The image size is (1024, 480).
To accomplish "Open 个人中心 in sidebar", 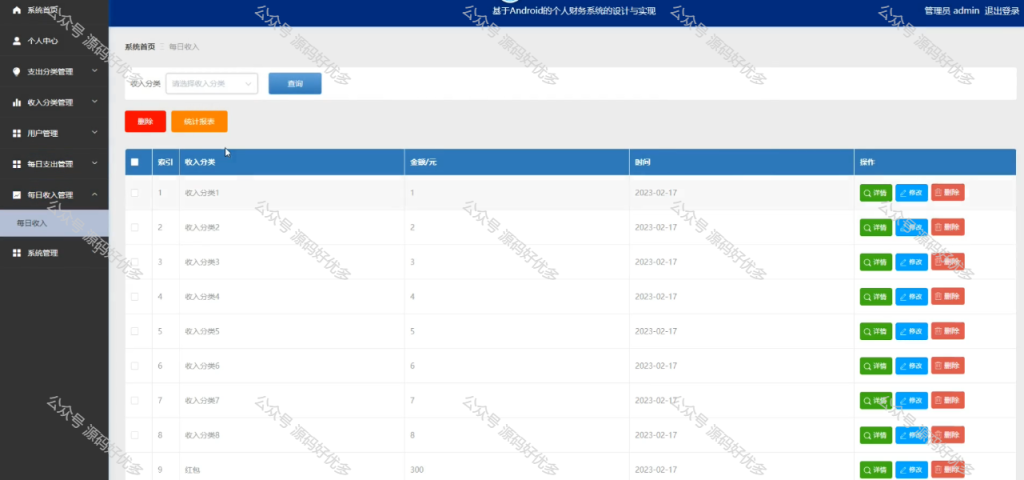I will pyautogui.click(x=42, y=40).
